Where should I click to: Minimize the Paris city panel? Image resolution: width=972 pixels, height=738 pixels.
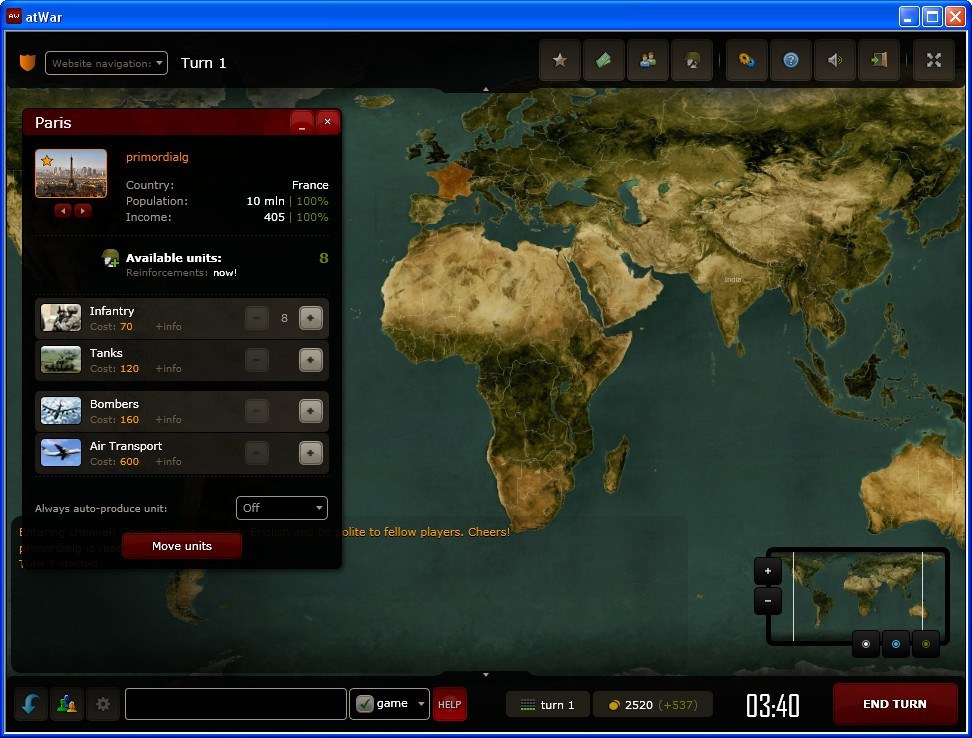pyautogui.click(x=302, y=122)
